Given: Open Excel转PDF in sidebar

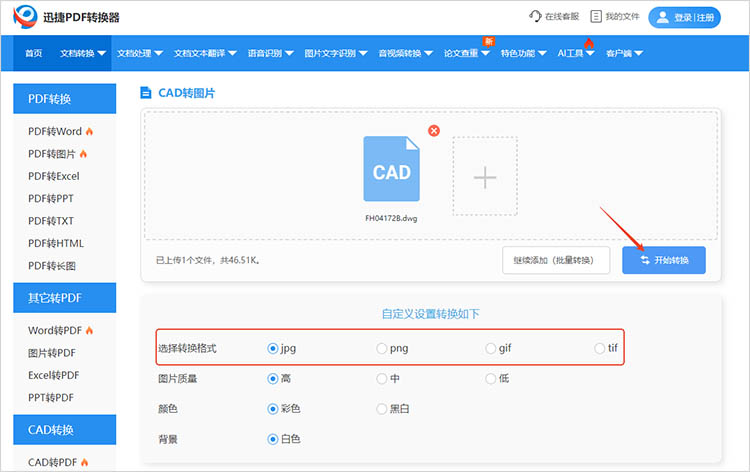Looking at the screenshot, I should pos(54,375).
